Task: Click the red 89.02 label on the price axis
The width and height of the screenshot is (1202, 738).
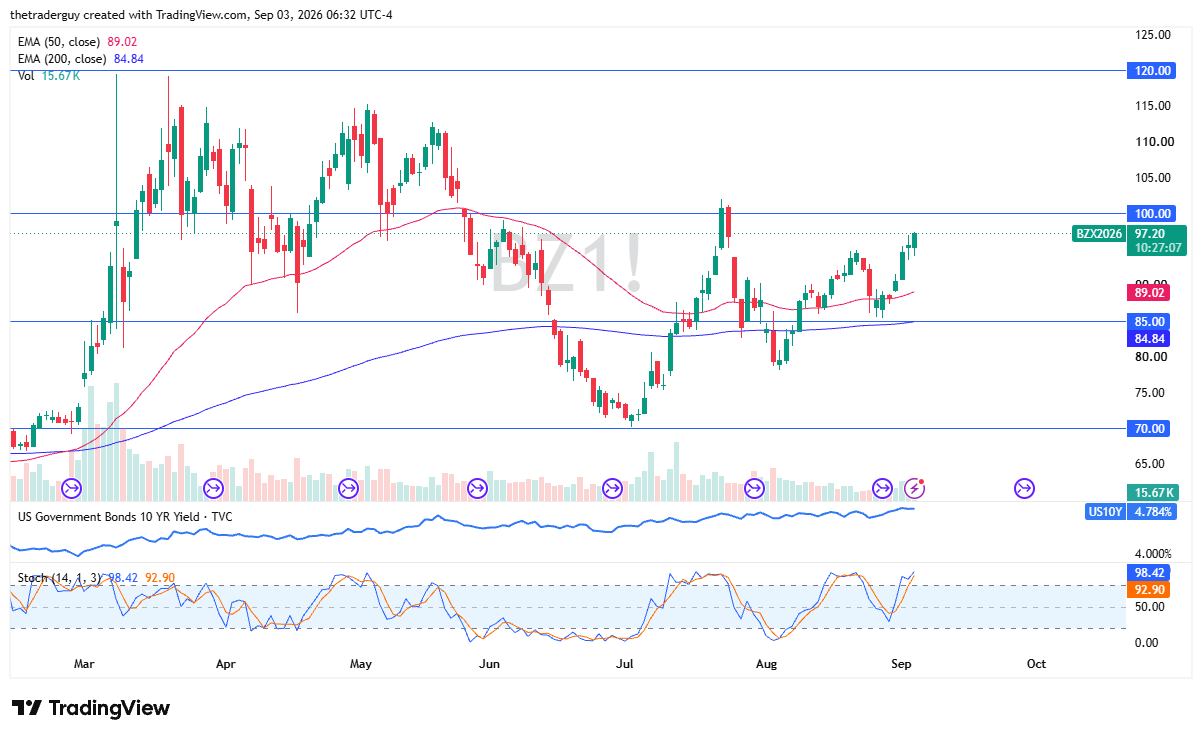Action: [x=1148, y=293]
